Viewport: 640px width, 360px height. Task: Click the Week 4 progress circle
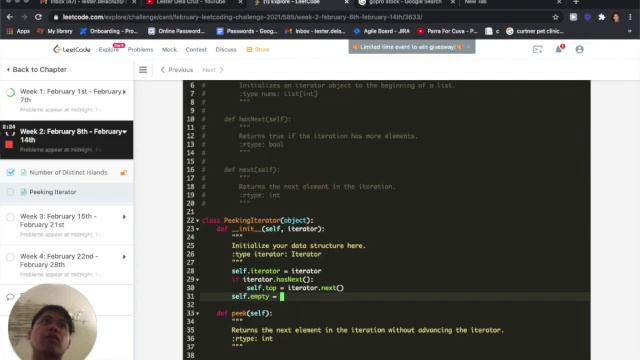point(11,257)
